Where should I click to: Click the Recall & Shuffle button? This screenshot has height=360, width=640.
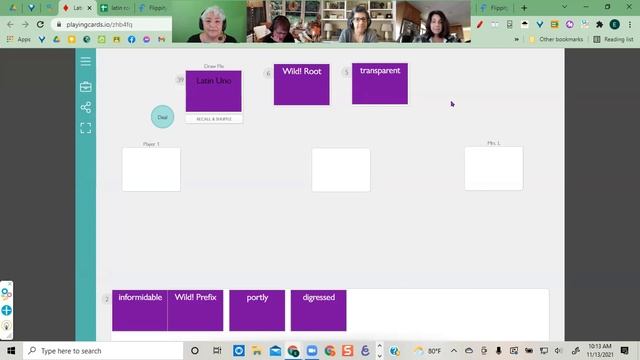click(214, 119)
